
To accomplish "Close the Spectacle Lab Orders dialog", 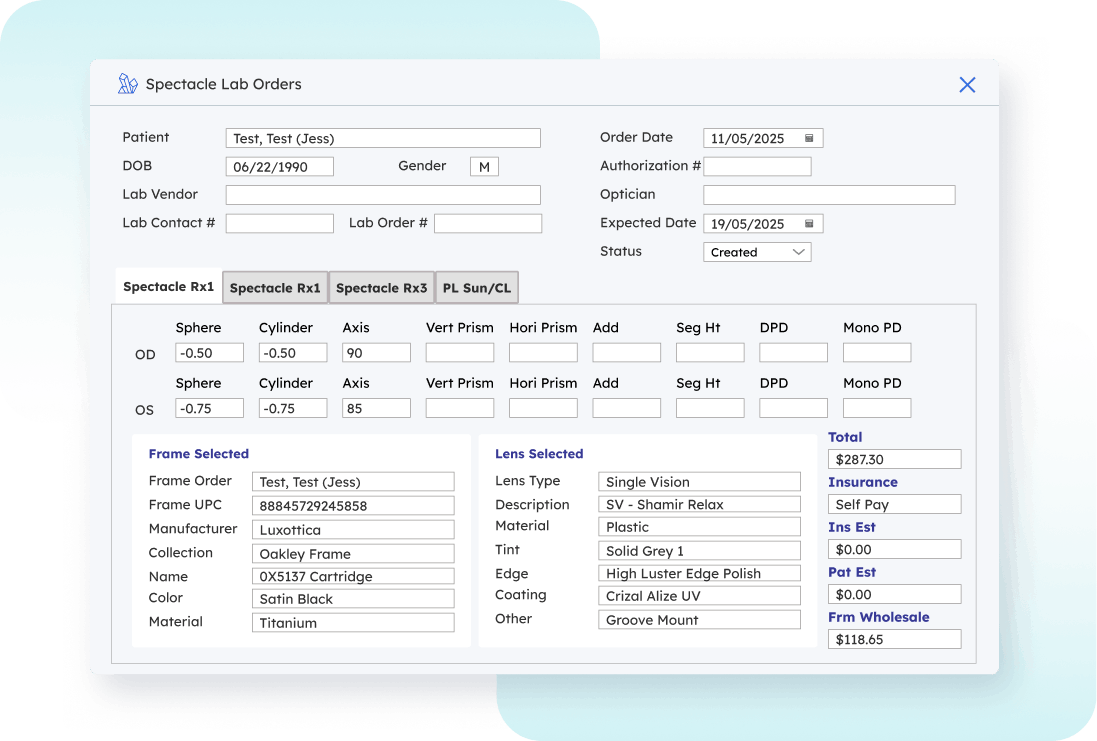I will click(x=967, y=85).
